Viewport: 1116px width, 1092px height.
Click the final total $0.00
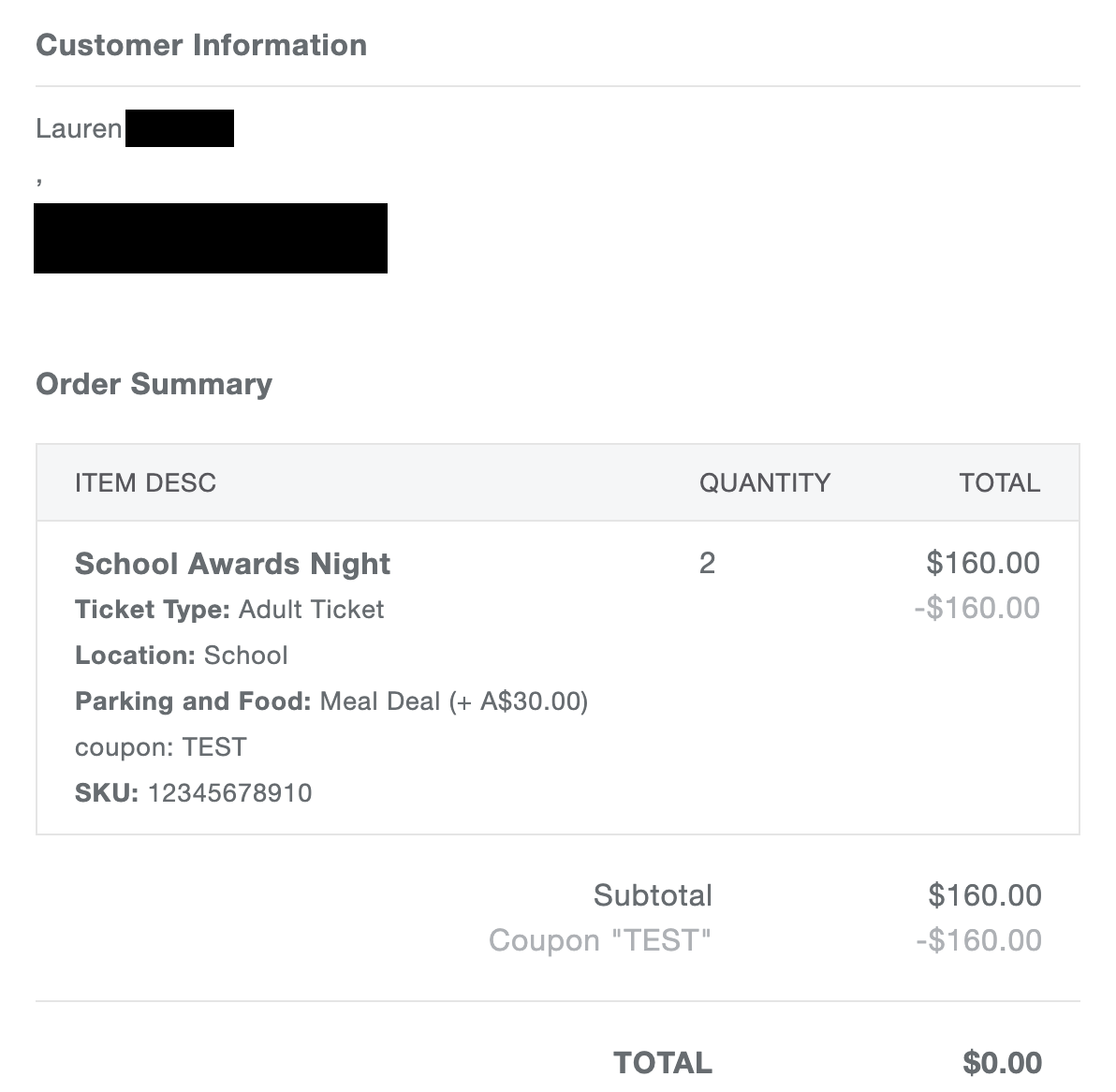point(1002,1063)
